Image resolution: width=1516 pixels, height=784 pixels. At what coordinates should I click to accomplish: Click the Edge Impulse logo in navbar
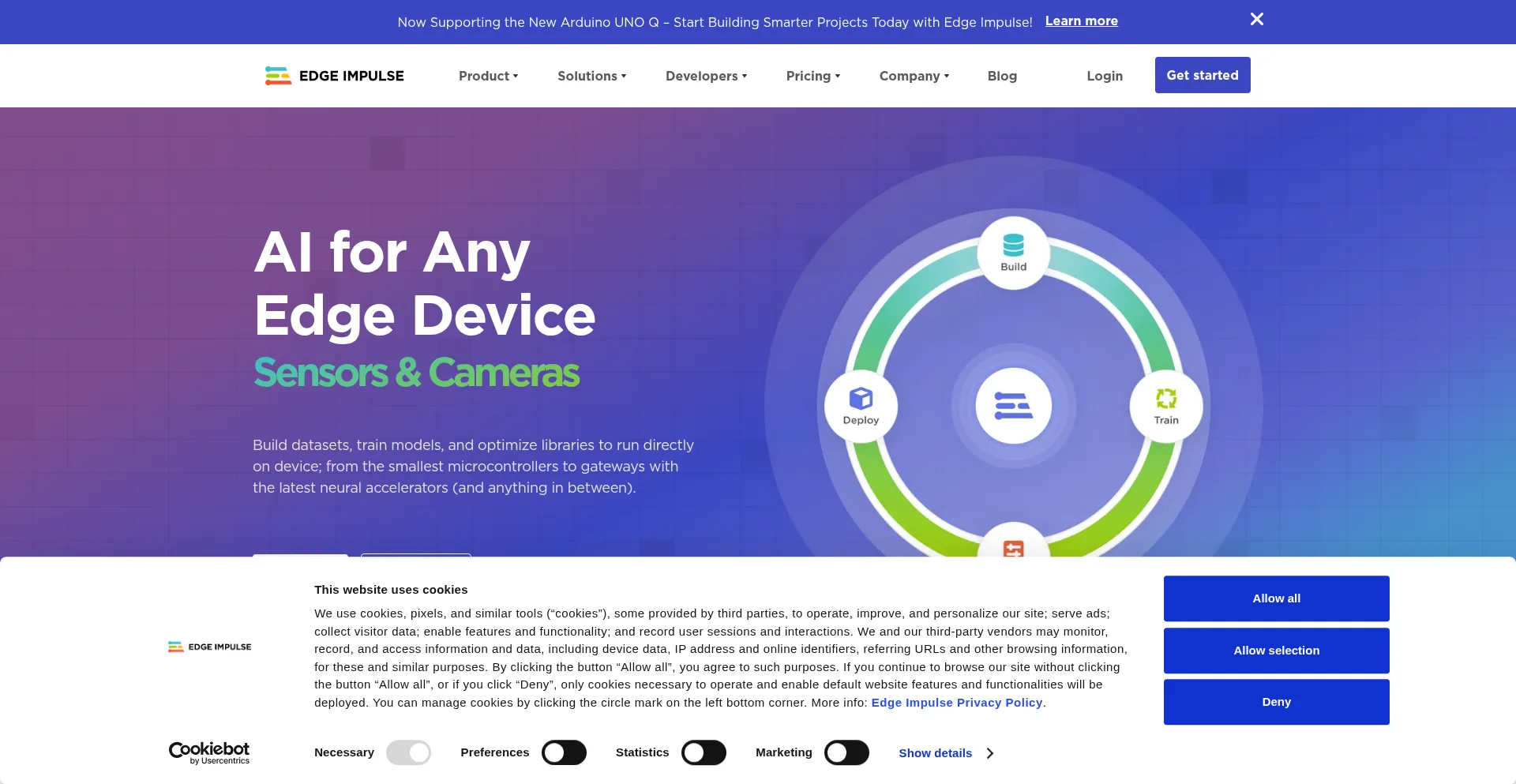[334, 76]
